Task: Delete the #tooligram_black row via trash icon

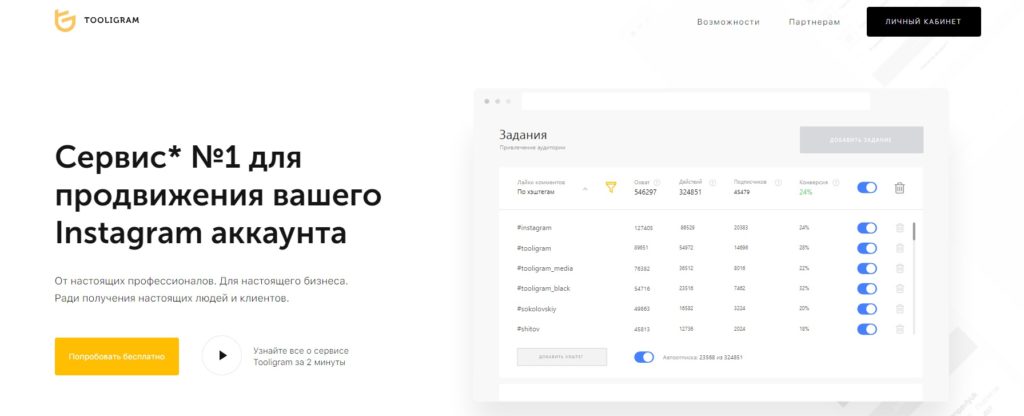Action: pyautogui.click(x=900, y=289)
